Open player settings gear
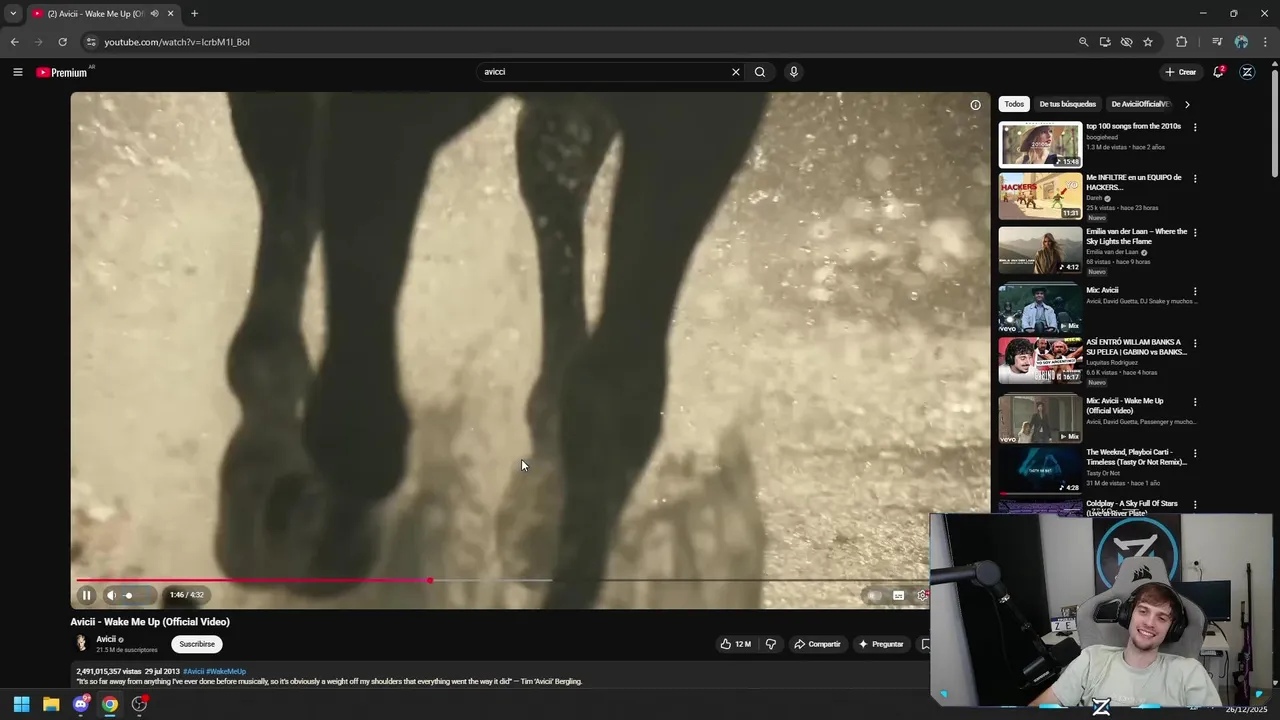Screen dimensions: 1280x720 [x=922, y=595]
